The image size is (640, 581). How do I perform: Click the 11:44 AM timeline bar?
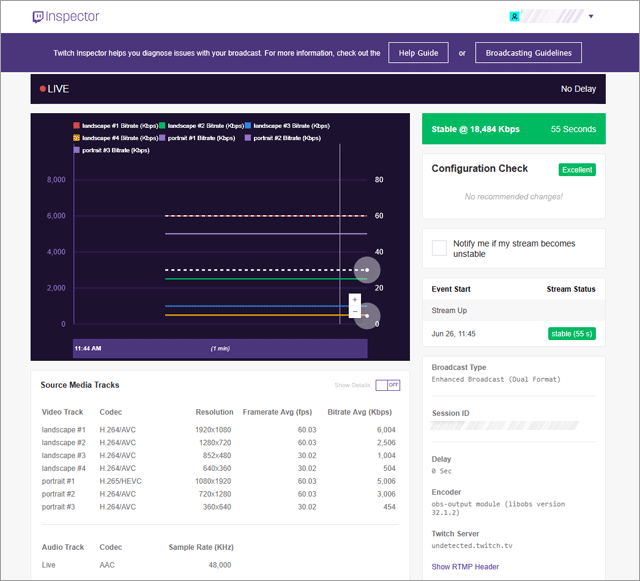(220, 348)
